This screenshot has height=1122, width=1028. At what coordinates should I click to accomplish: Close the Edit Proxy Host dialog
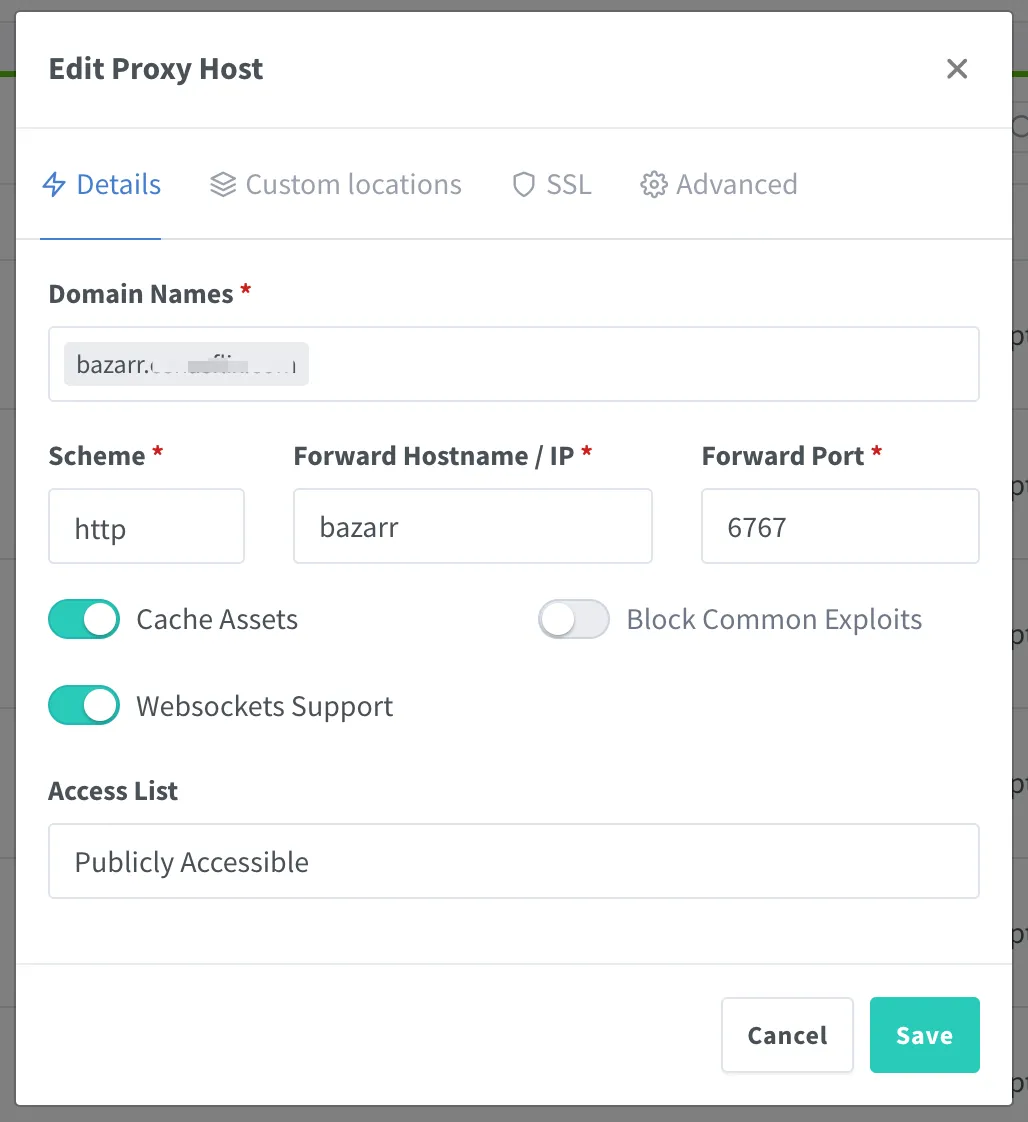tap(957, 68)
